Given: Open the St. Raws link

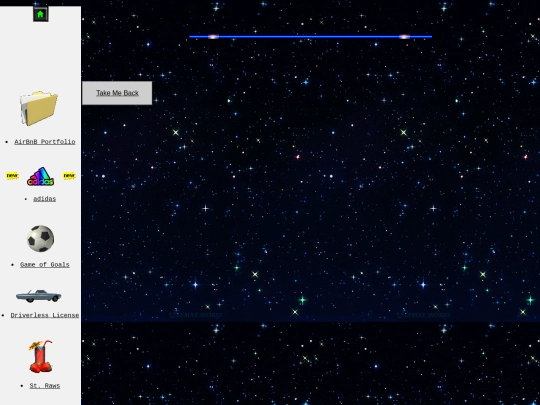Looking at the screenshot, I should pos(45,386).
